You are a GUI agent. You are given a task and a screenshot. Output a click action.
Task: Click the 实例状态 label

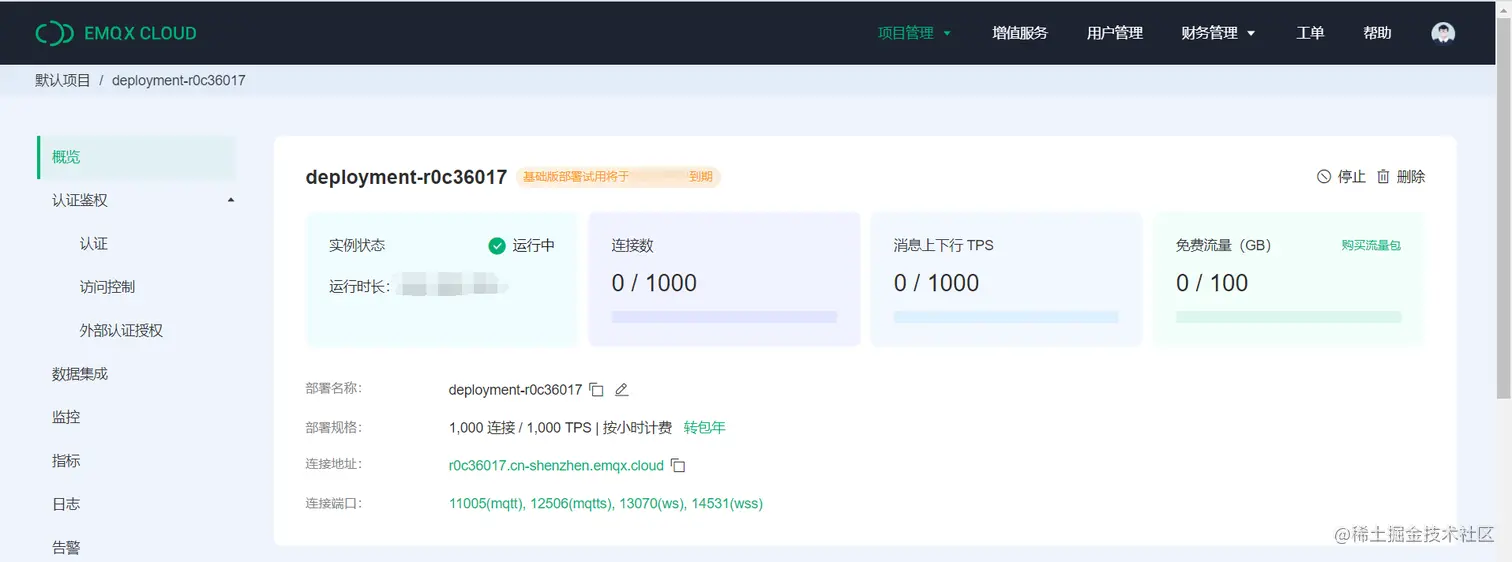coord(357,245)
